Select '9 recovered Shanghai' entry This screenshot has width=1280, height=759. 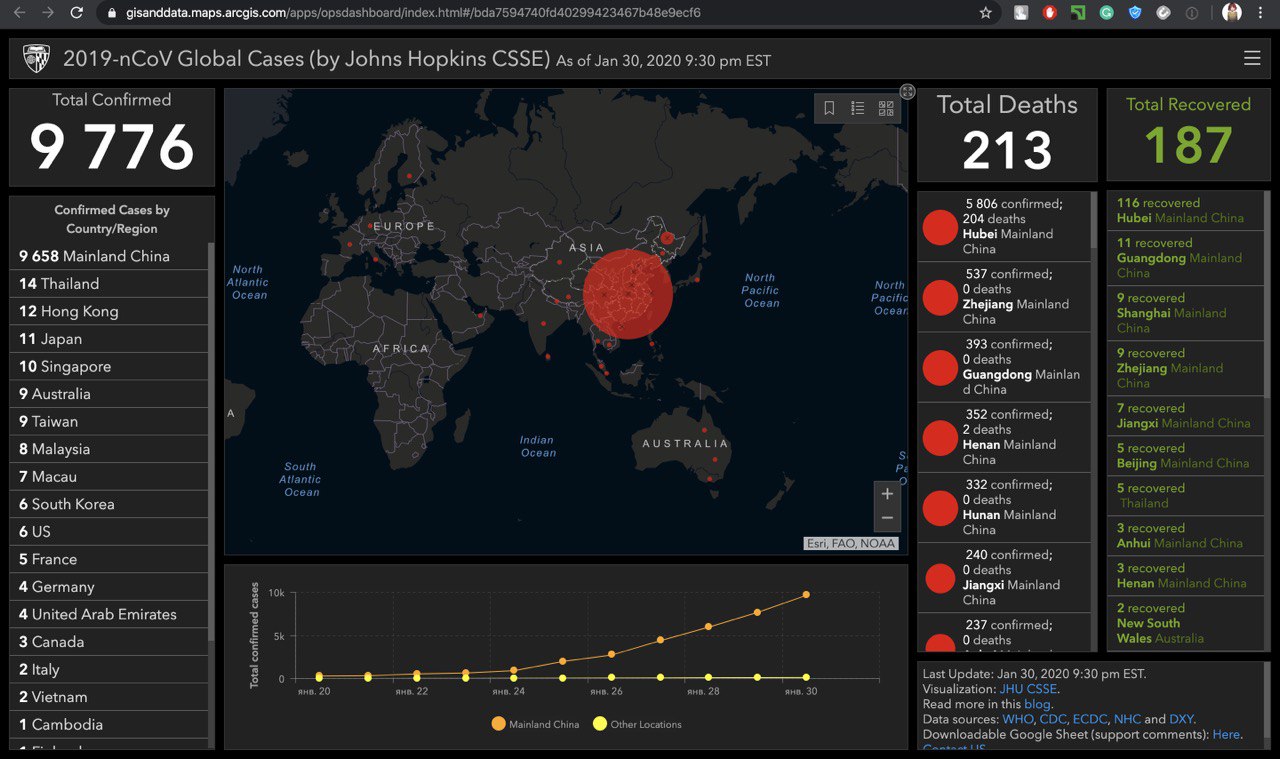point(1185,314)
